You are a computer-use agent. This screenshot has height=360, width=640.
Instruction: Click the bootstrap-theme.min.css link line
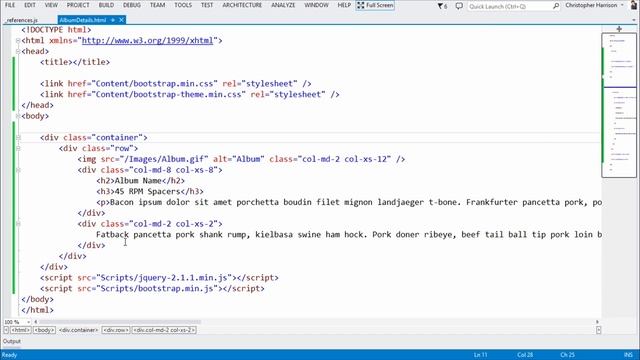click(190, 94)
